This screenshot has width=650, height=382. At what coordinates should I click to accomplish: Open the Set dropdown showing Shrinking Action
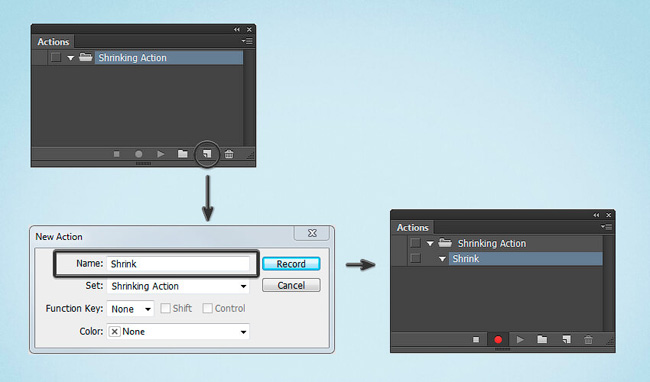click(178, 286)
